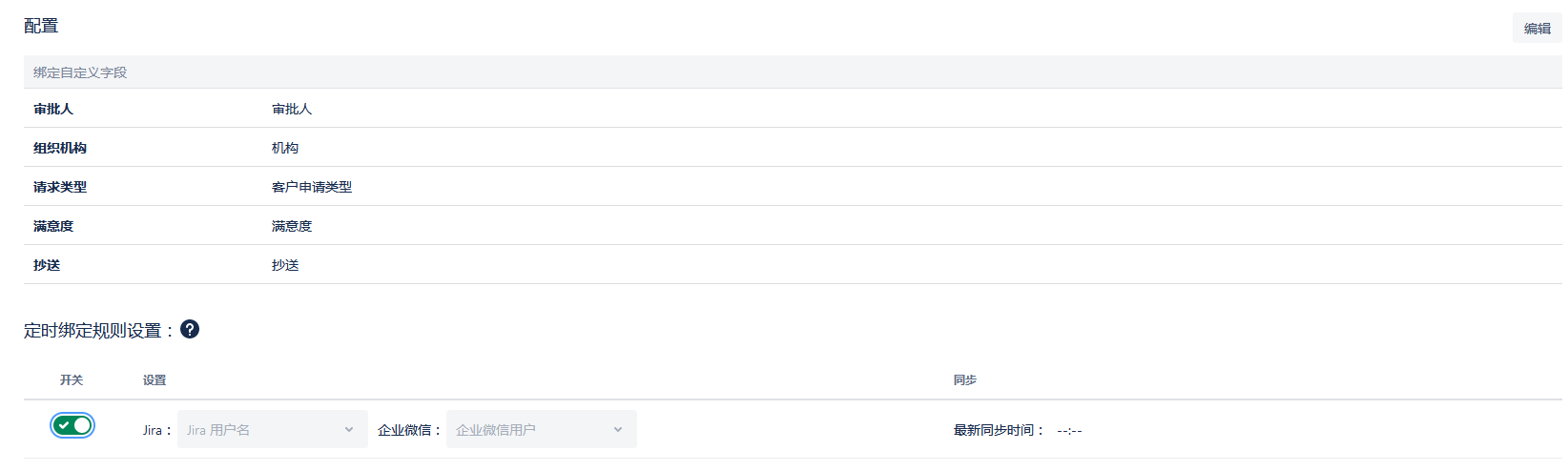Open the help icon beside 定时绑定规则设置
The width and height of the screenshot is (1568, 471).
point(190,330)
